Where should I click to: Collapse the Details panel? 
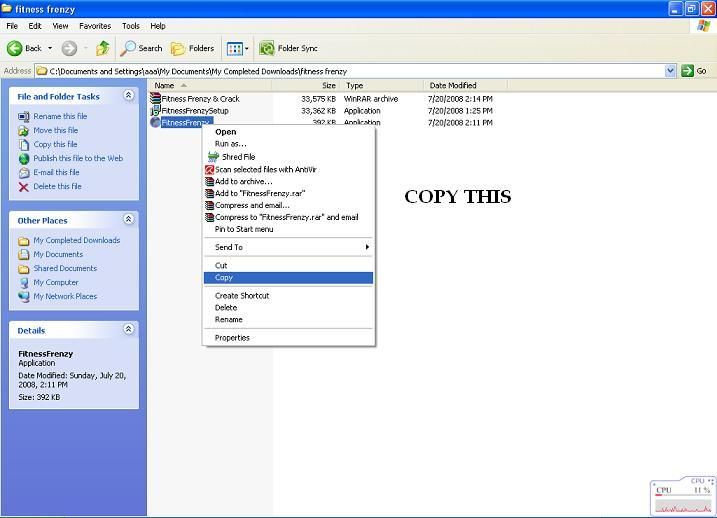128,330
